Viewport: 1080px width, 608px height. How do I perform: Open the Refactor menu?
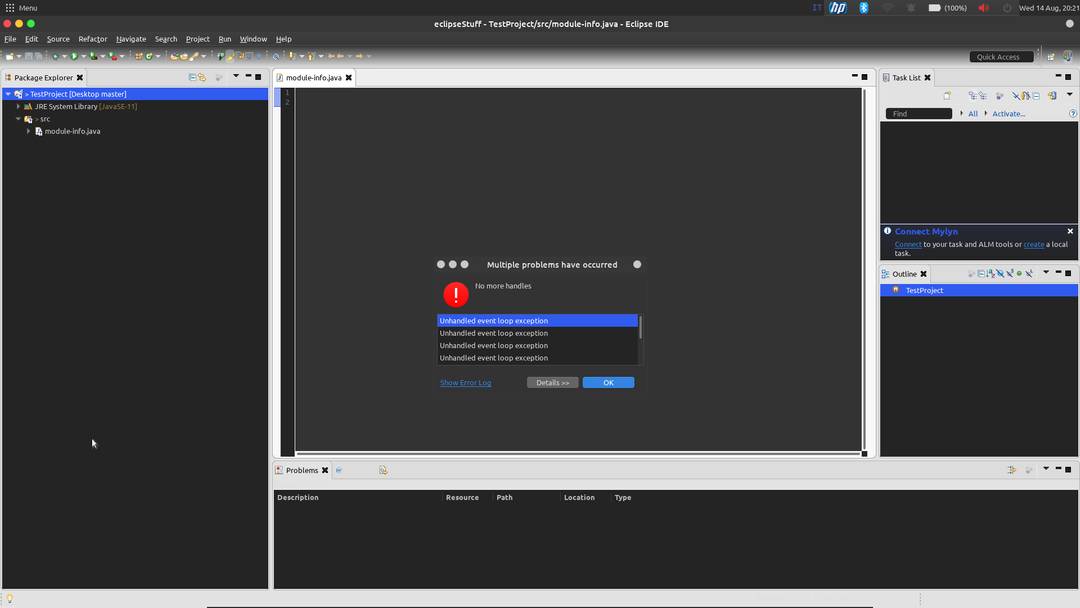pyautogui.click(x=92, y=39)
